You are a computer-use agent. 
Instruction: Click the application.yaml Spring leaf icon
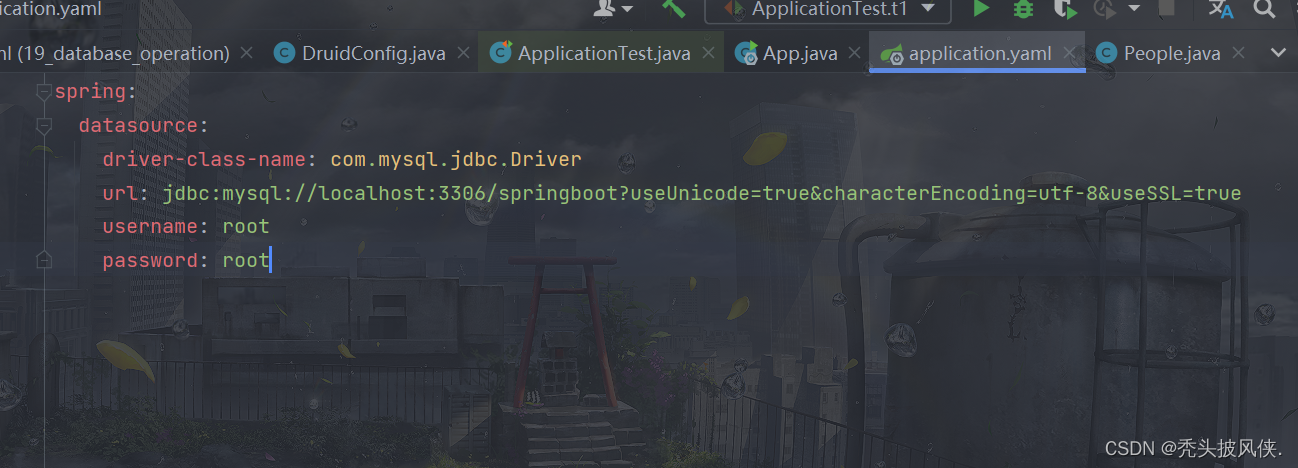(x=891, y=54)
